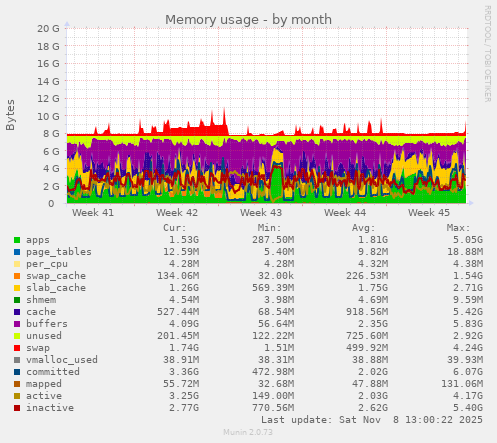Click the 'Bytes' vertical axis title
497x443 pixels.
10,115
